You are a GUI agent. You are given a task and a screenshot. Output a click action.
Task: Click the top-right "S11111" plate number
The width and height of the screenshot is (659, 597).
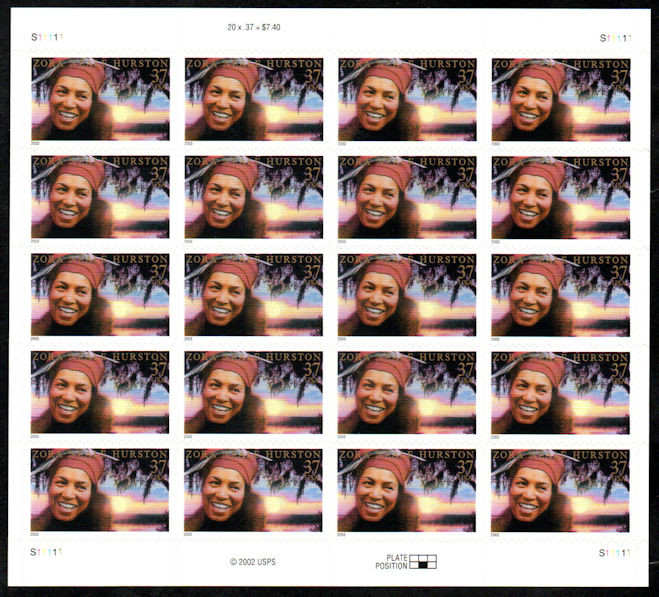coord(615,38)
